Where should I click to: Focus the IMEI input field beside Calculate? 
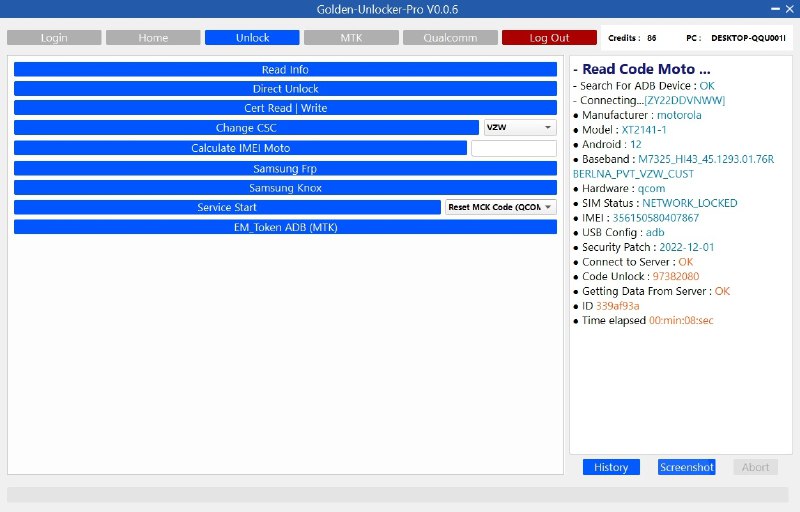coord(514,148)
